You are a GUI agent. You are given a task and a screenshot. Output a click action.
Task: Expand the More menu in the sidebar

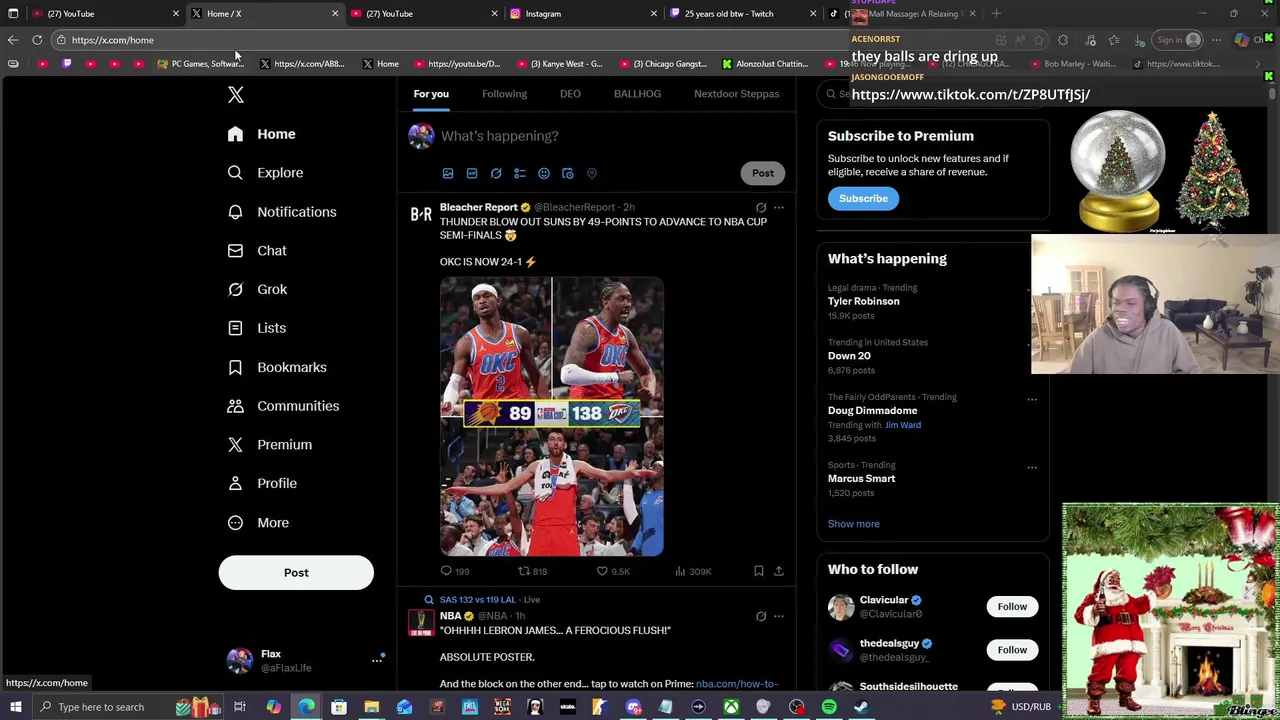pos(258,523)
